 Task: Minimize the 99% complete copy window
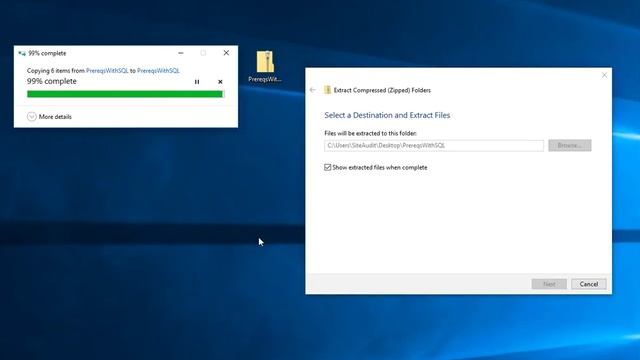click(x=181, y=53)
